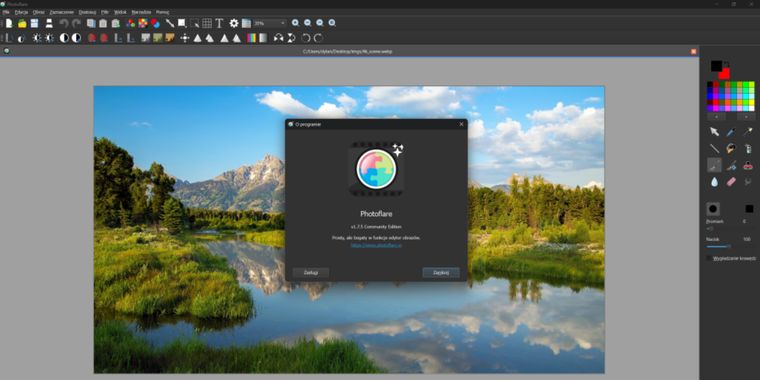Close the open image document tab
This screenshot has height=380, width=760.
(694, 51)
